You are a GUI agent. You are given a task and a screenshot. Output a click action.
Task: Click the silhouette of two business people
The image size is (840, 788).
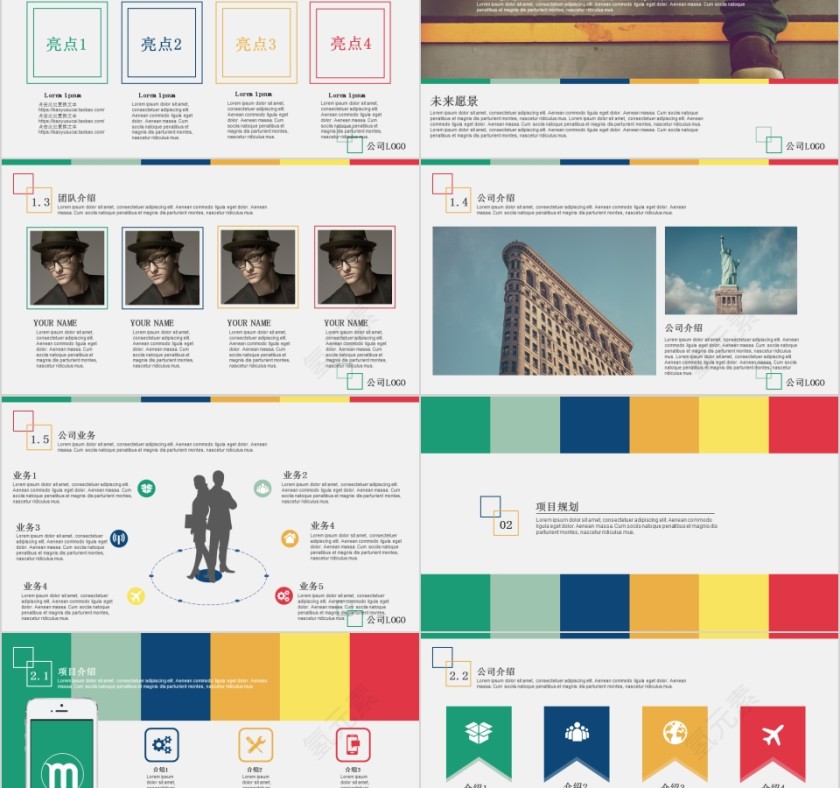[x=210, y=525]
